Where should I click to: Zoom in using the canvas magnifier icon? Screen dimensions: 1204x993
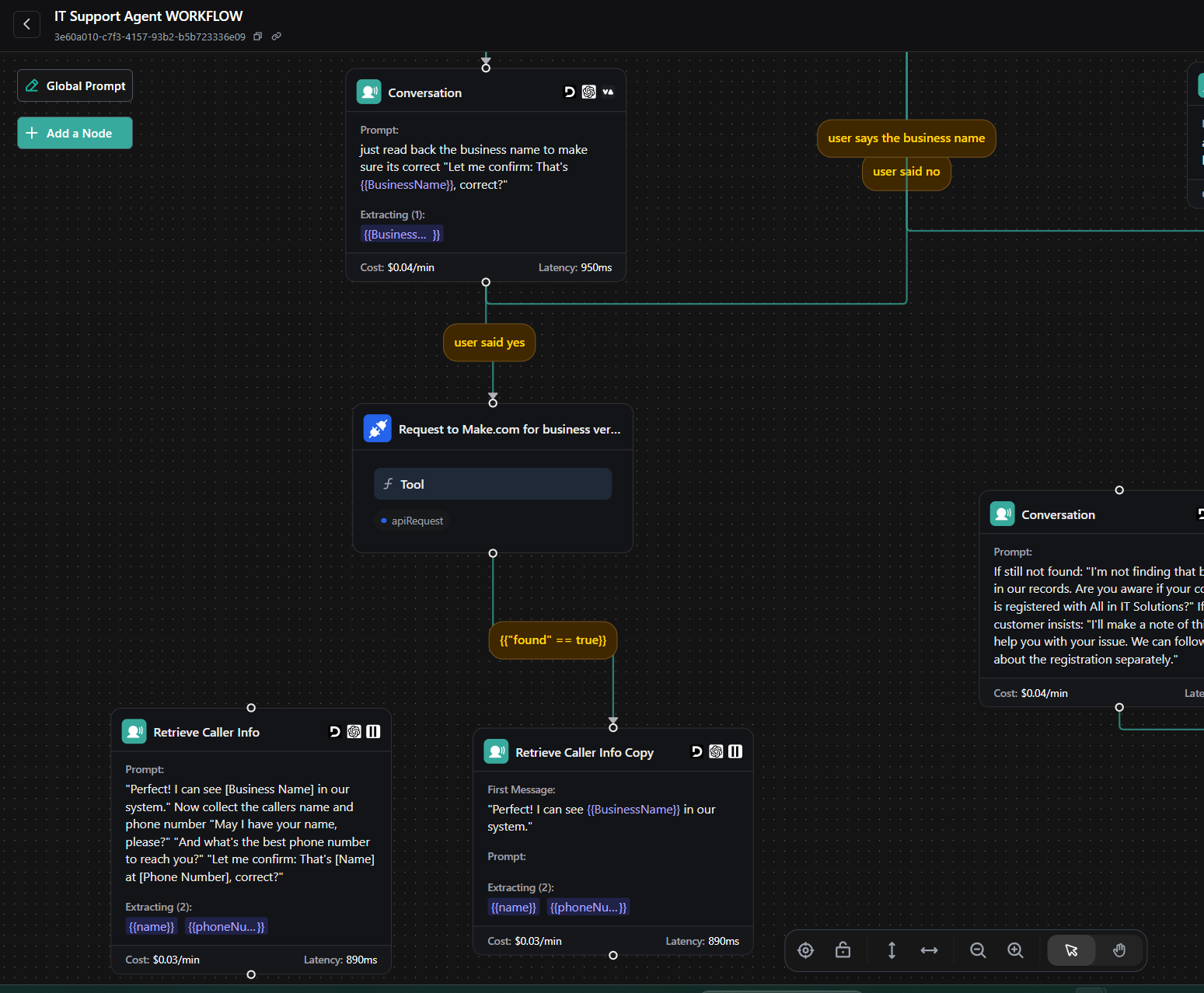click(x=1015, y=950)
